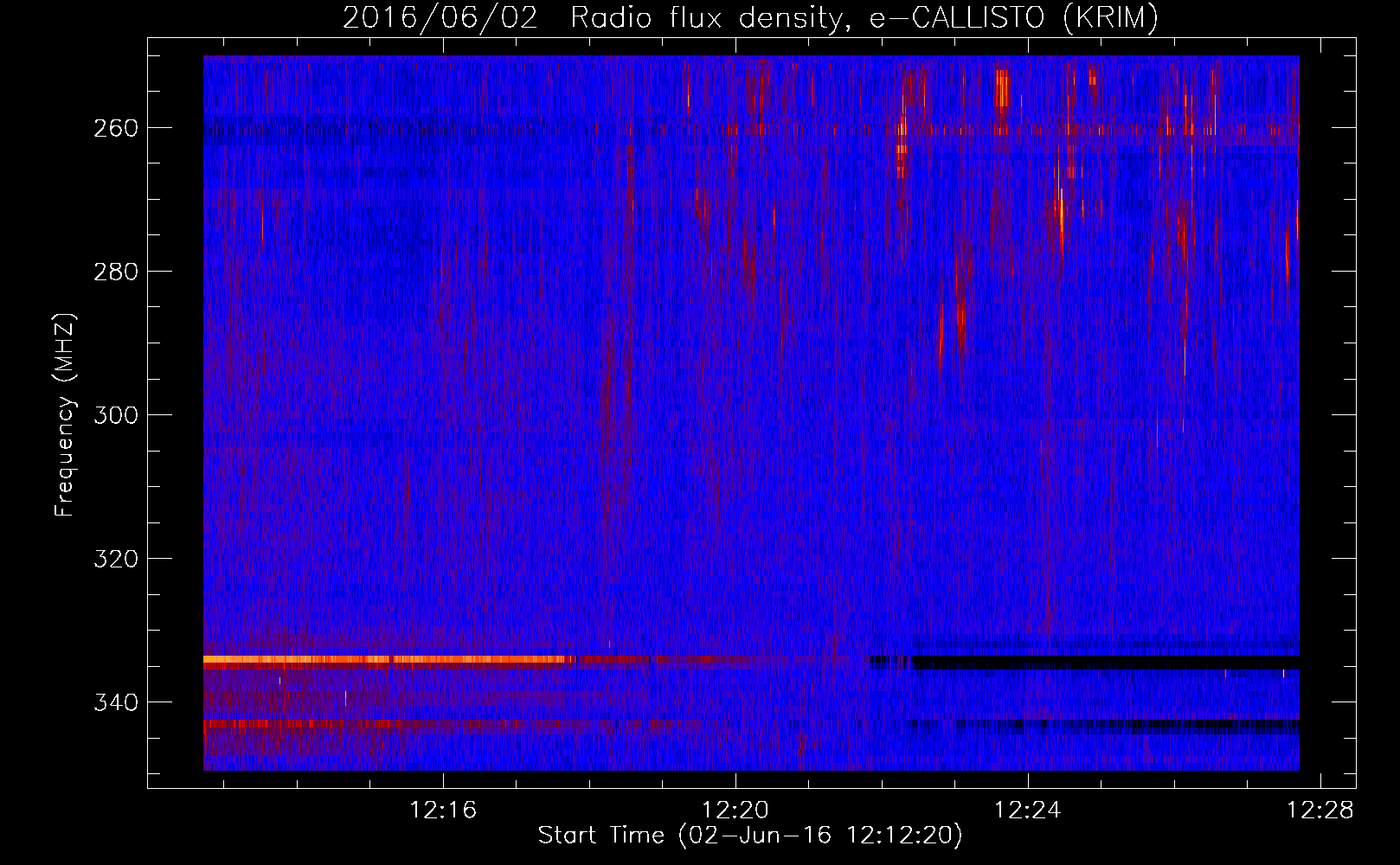The height and width of the screenshot is (865, 1400).
Task: Click the 12:20 time tick label
Action: (735, 811)
